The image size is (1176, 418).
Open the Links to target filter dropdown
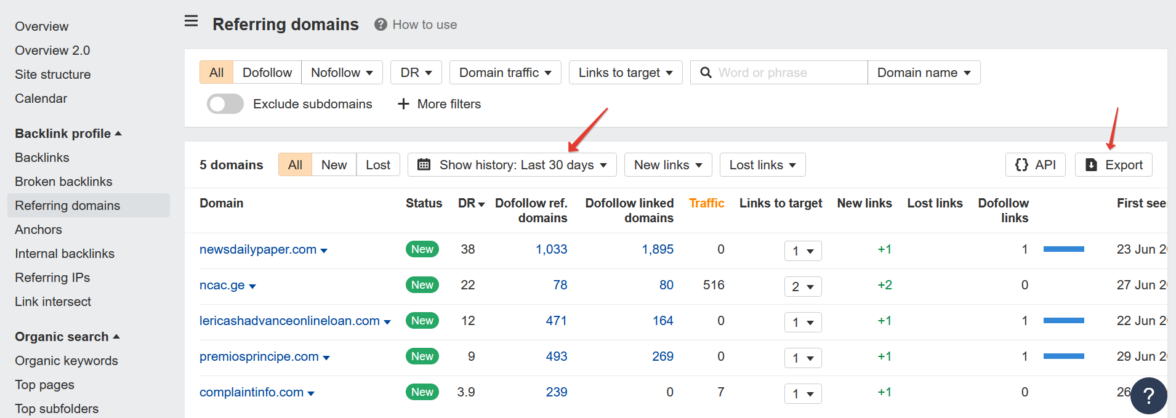(x=625, y=73)
